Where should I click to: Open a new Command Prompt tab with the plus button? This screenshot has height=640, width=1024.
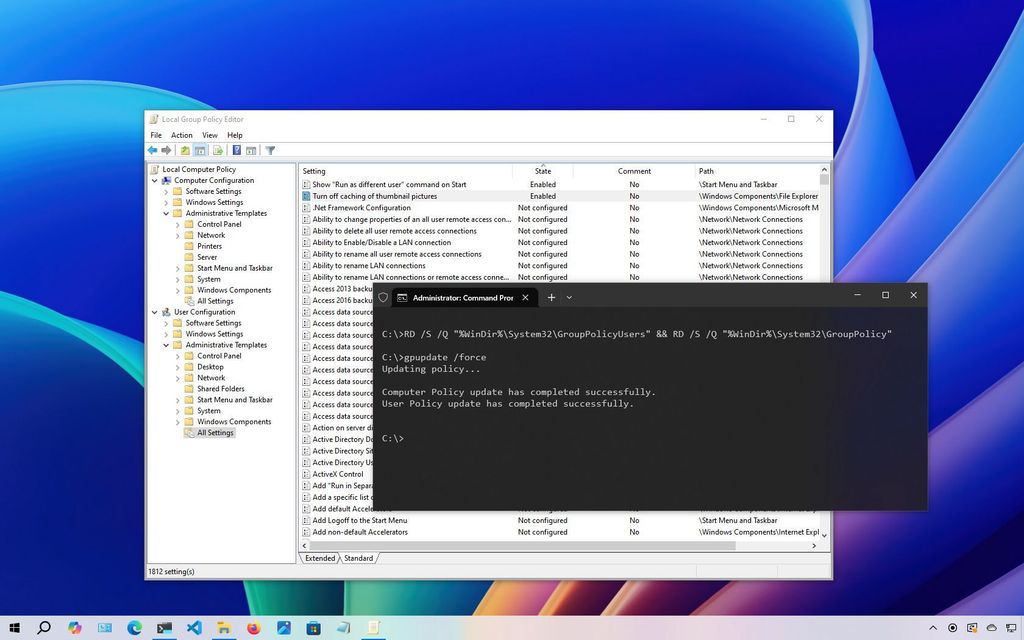(x=551, y=297)
